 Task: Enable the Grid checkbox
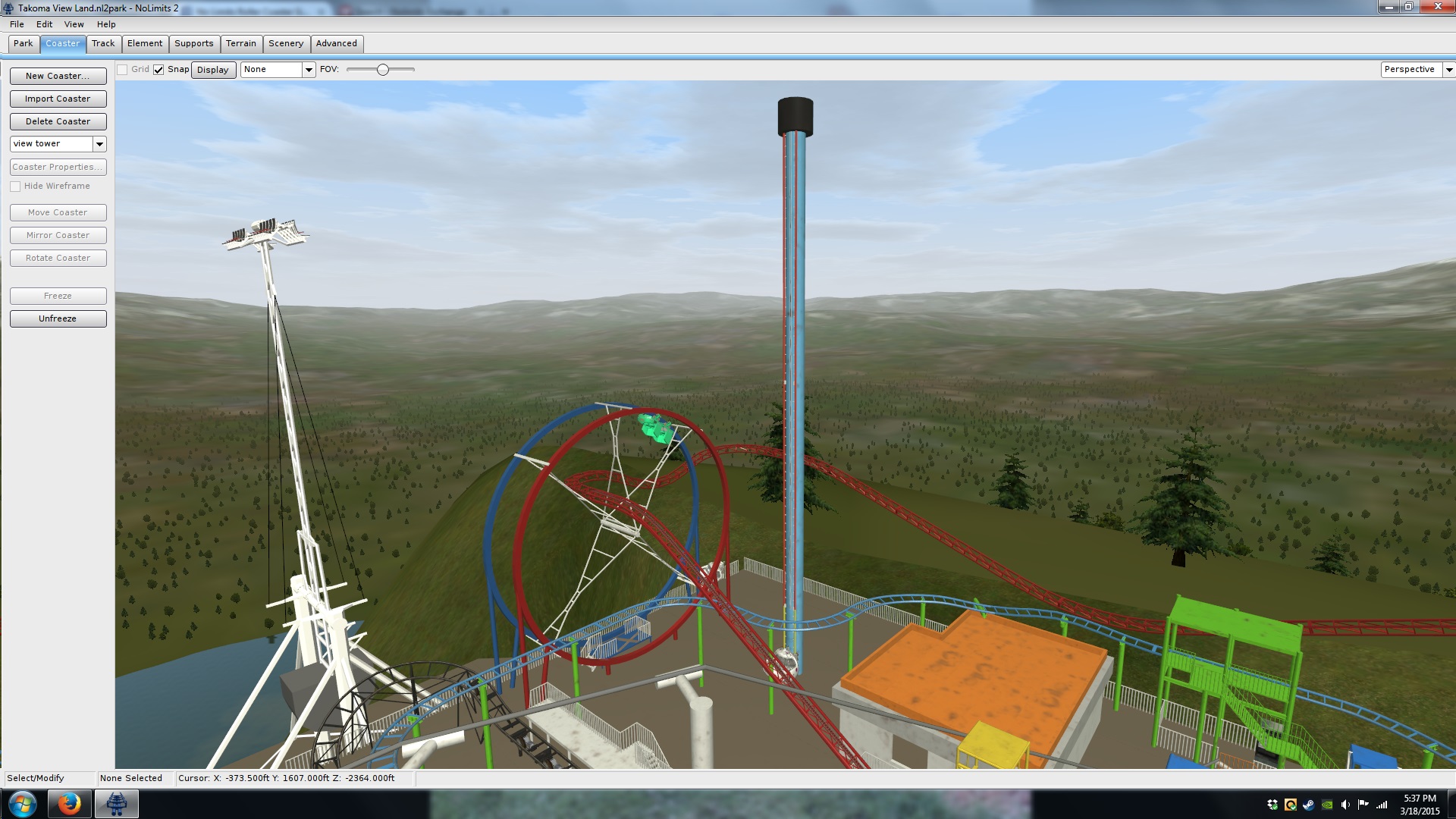coord(122,70)
